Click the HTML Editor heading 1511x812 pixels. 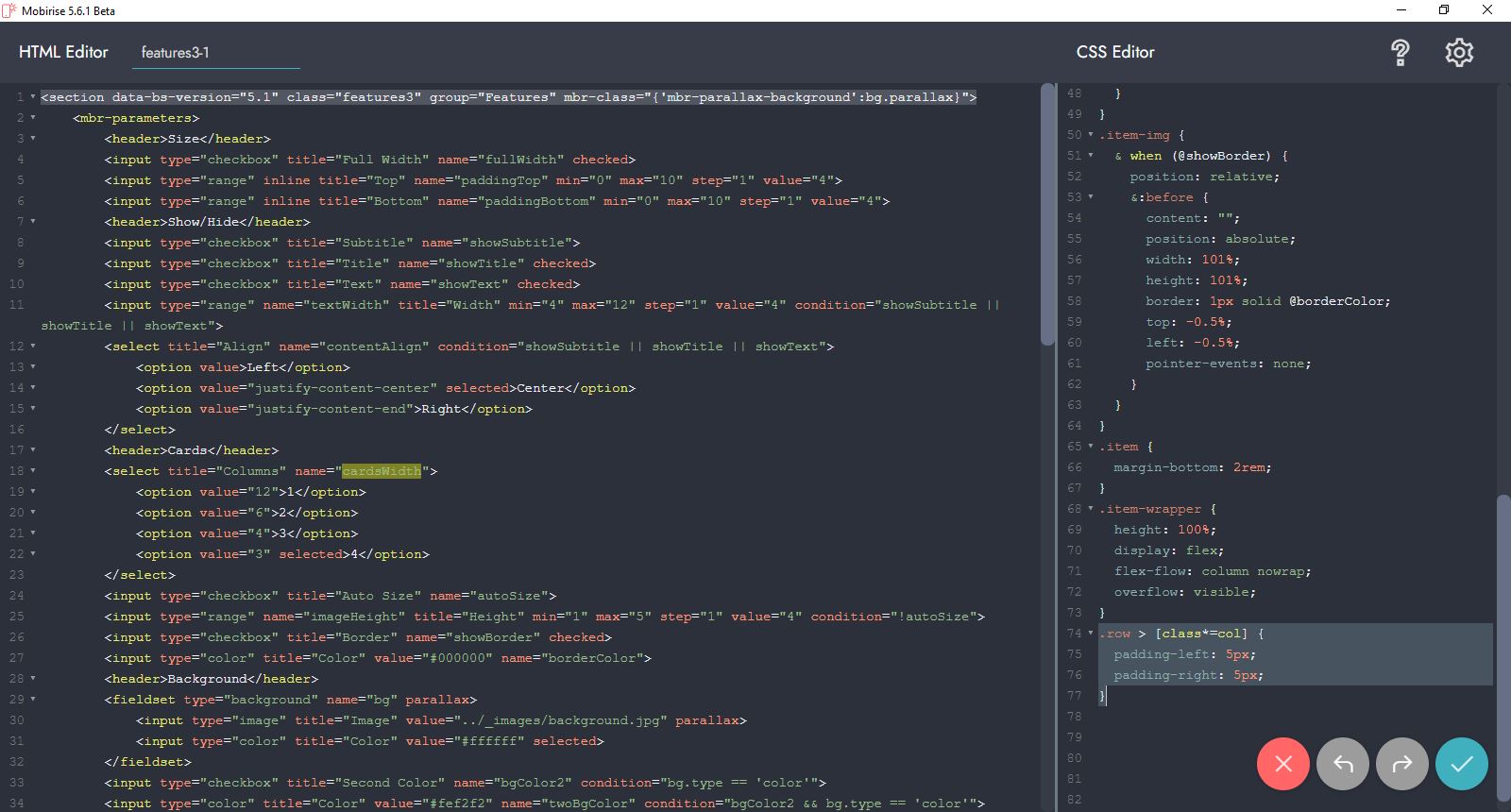click(x=63, y=53)
